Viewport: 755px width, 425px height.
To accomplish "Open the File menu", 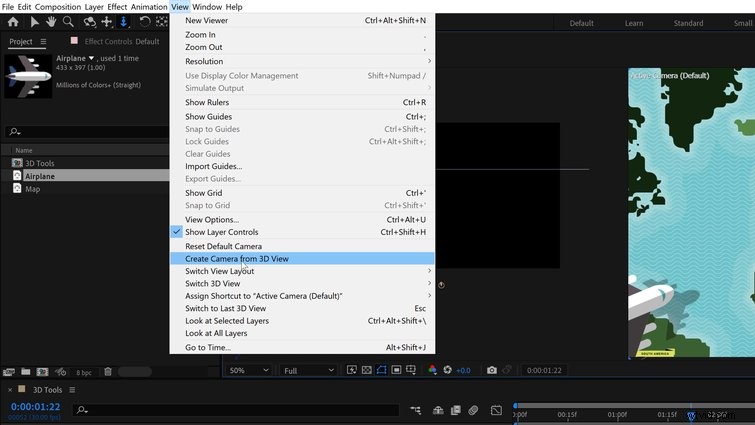I will click(x=8, y=7).
